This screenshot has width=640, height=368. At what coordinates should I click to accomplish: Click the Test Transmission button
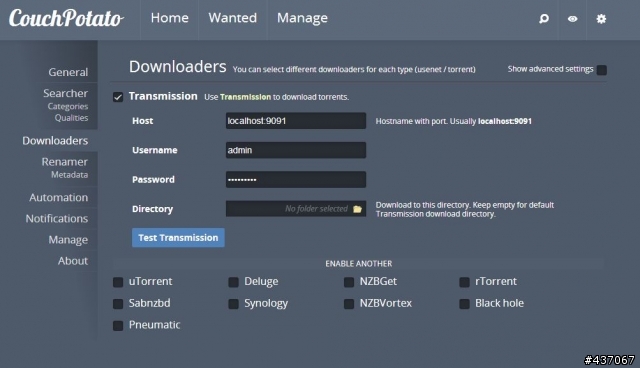coord(178,237)
